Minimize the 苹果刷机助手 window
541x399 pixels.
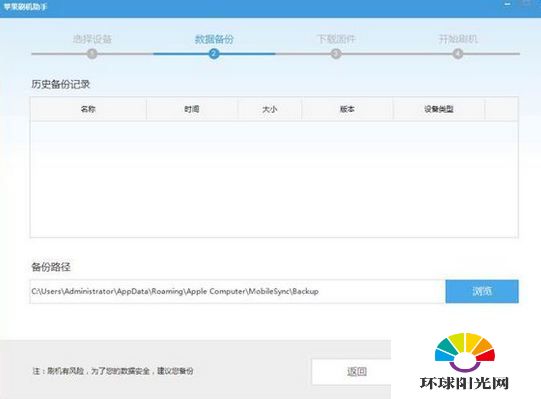508,4
